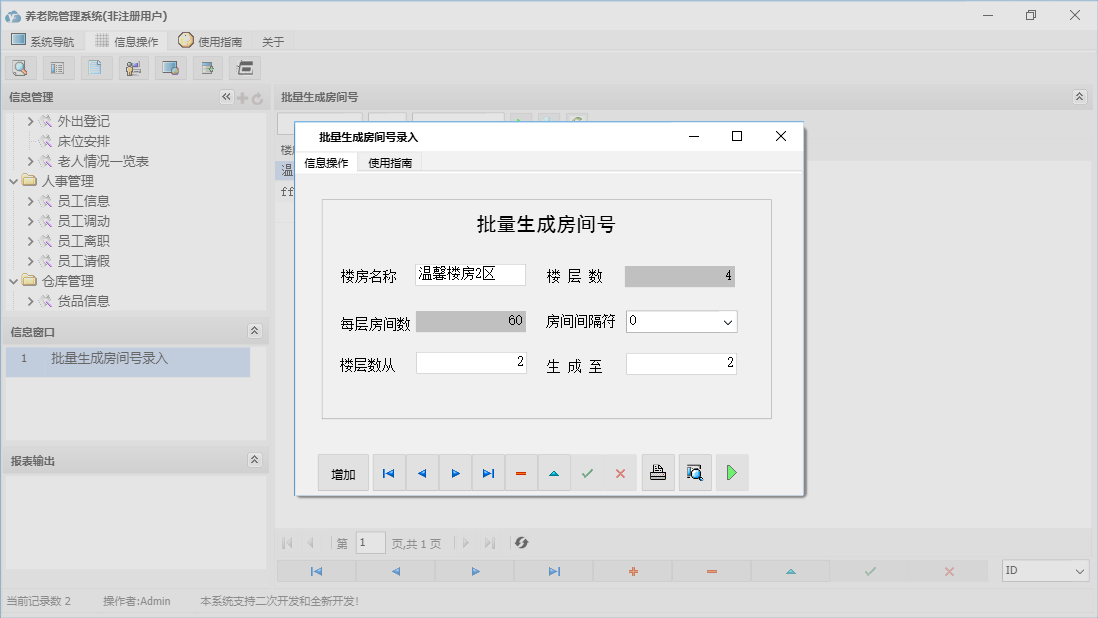The image size is (1098, 618).
Task: Collapse the 信息管理 sidebar panel
Action: [x=226, y=97]
